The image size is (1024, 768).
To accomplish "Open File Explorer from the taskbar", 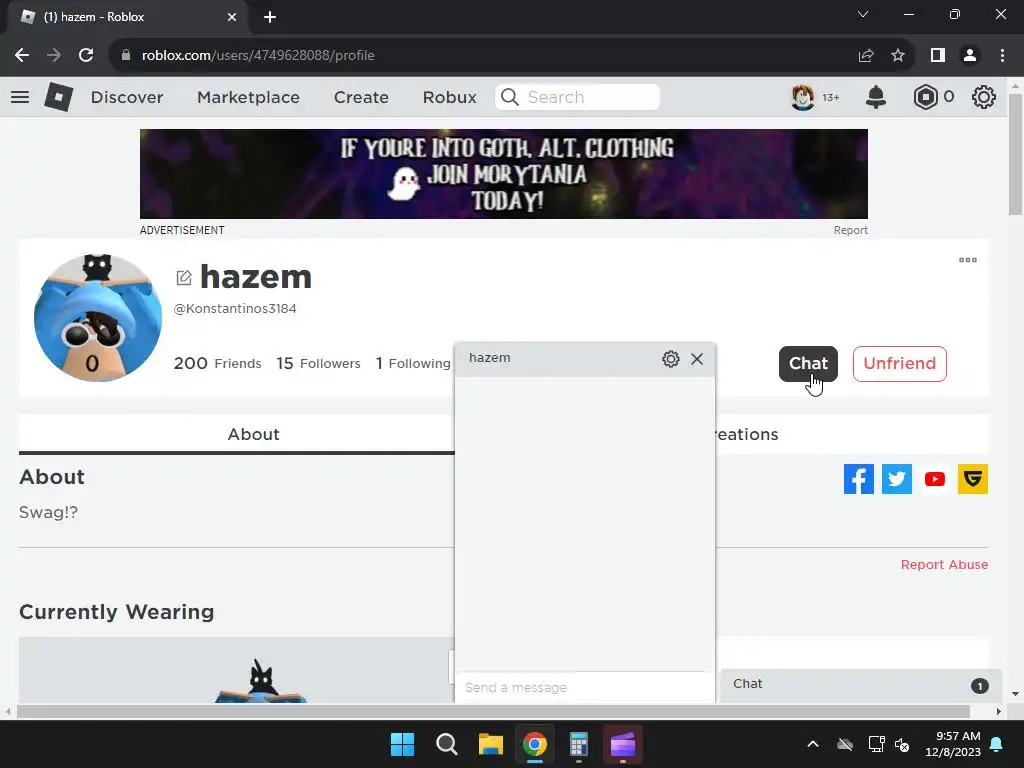I will 490,744.
